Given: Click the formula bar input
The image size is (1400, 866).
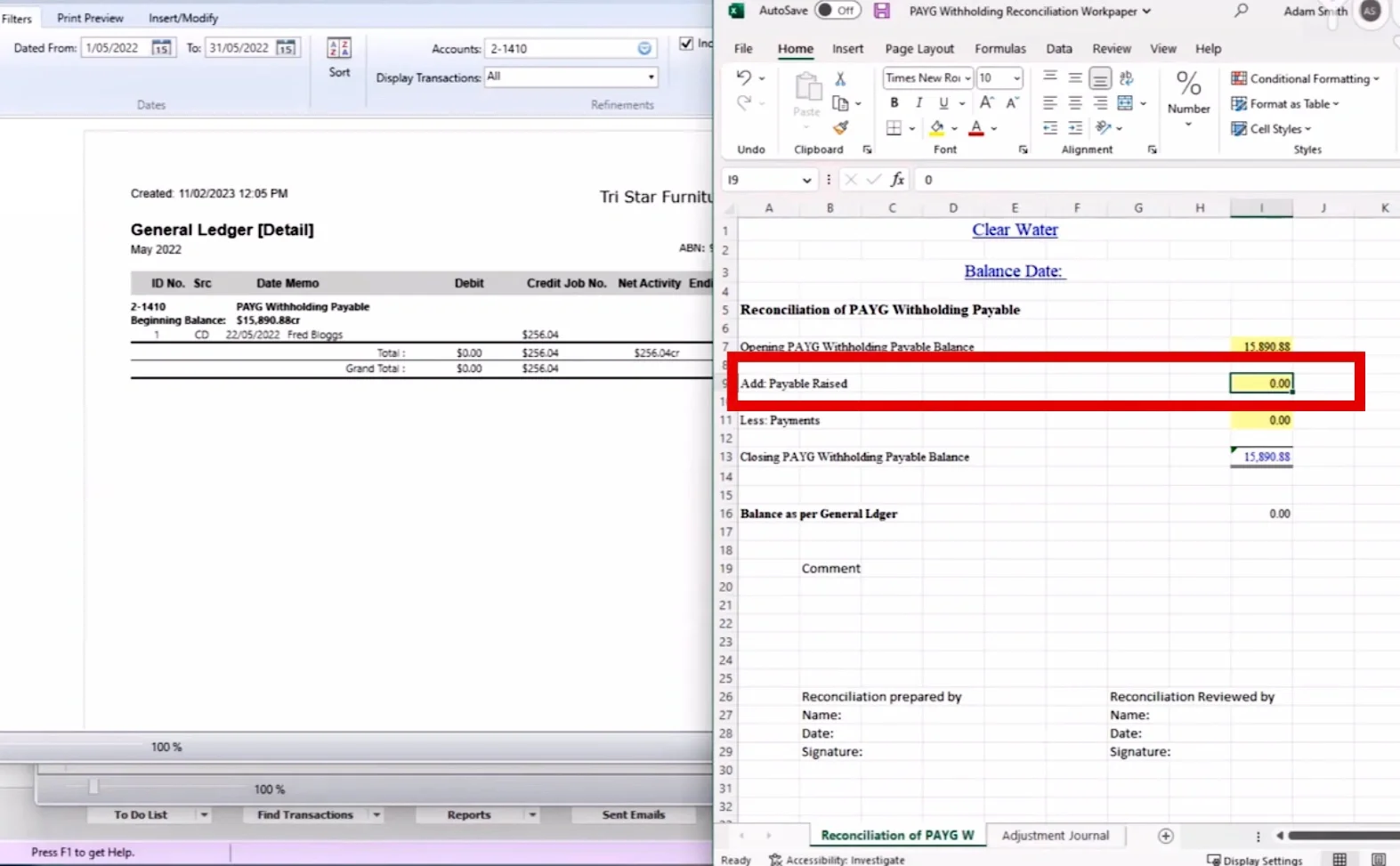Looking at the screenshot, I should [x=1157, y=180].
